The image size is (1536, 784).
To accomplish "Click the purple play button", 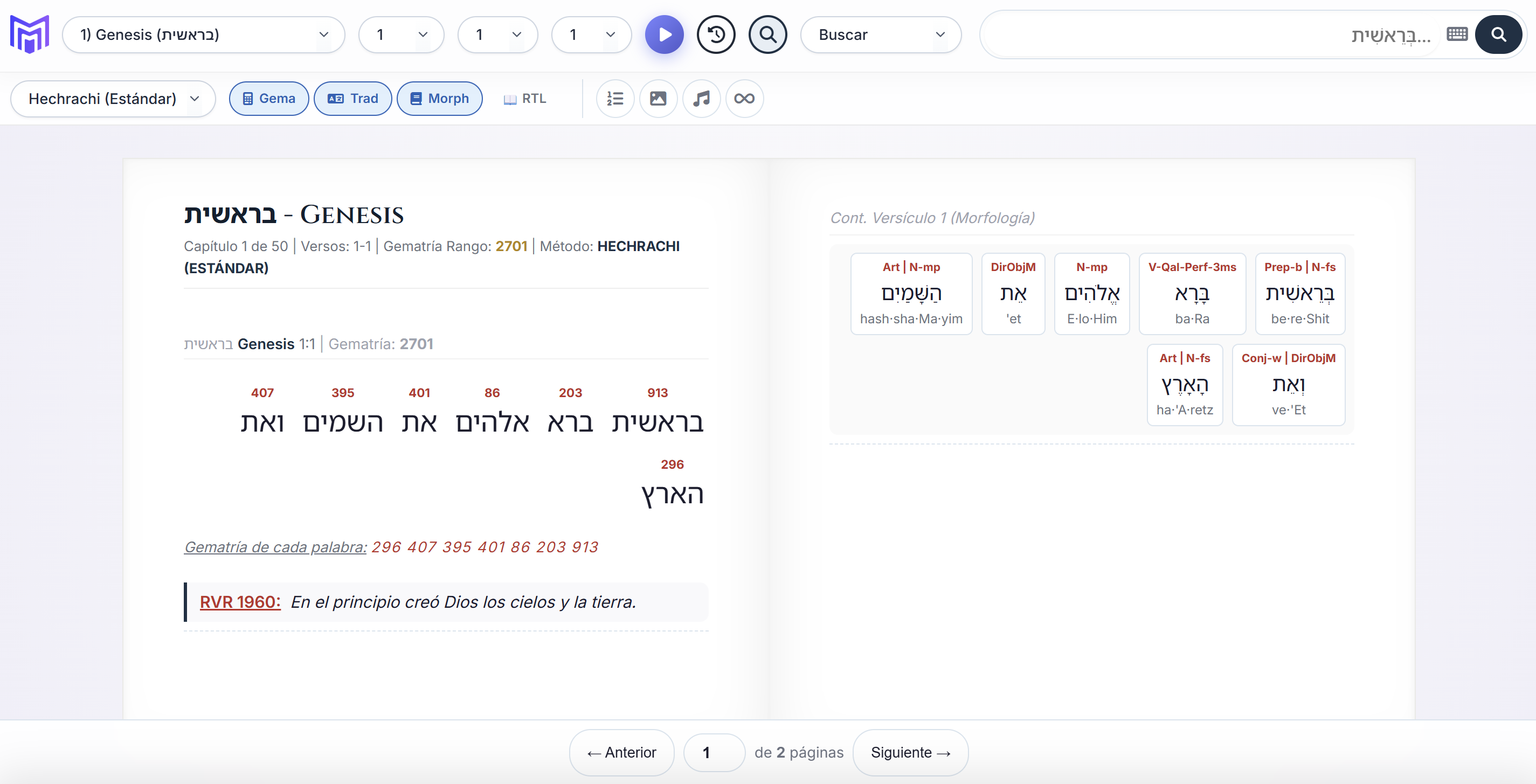I will click(664, 34).
